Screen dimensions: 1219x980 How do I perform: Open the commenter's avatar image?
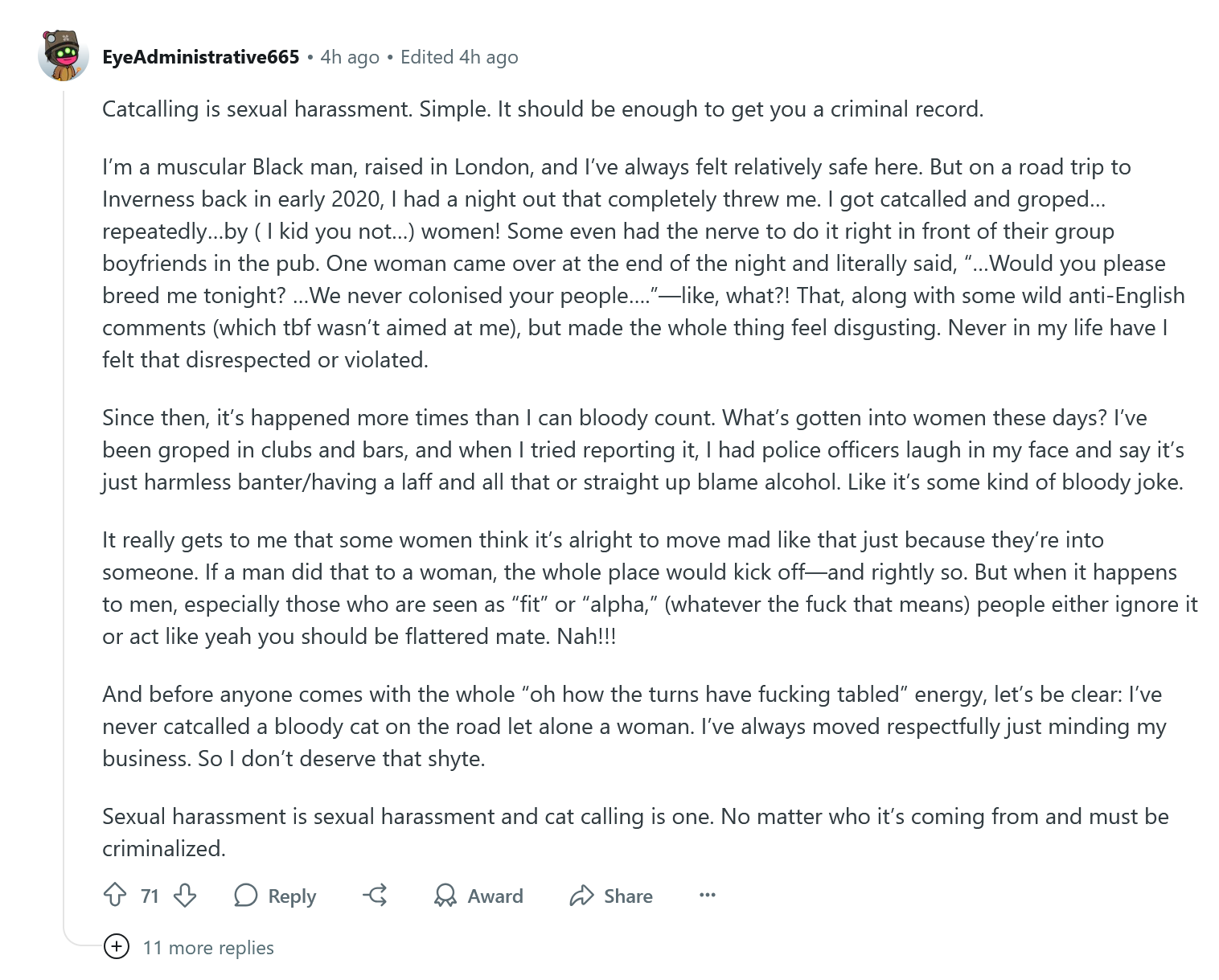64,56
